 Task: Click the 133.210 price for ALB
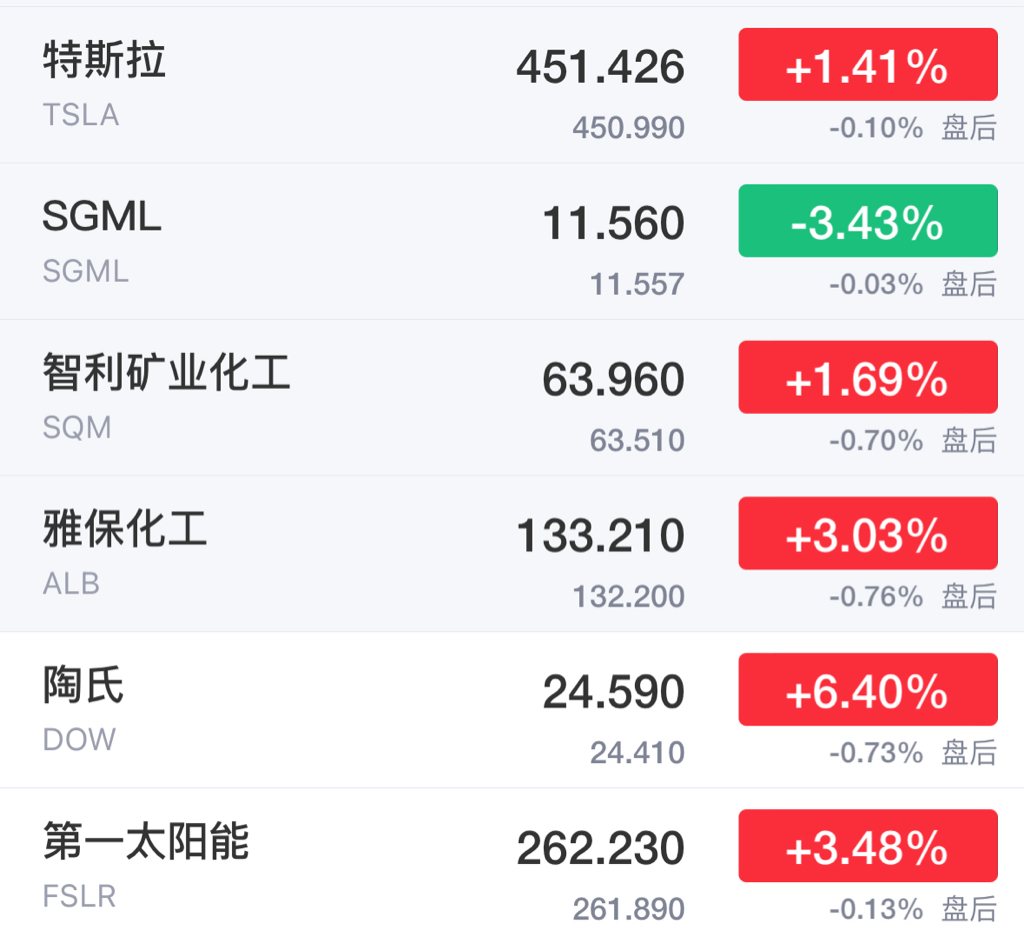[600, 536]
